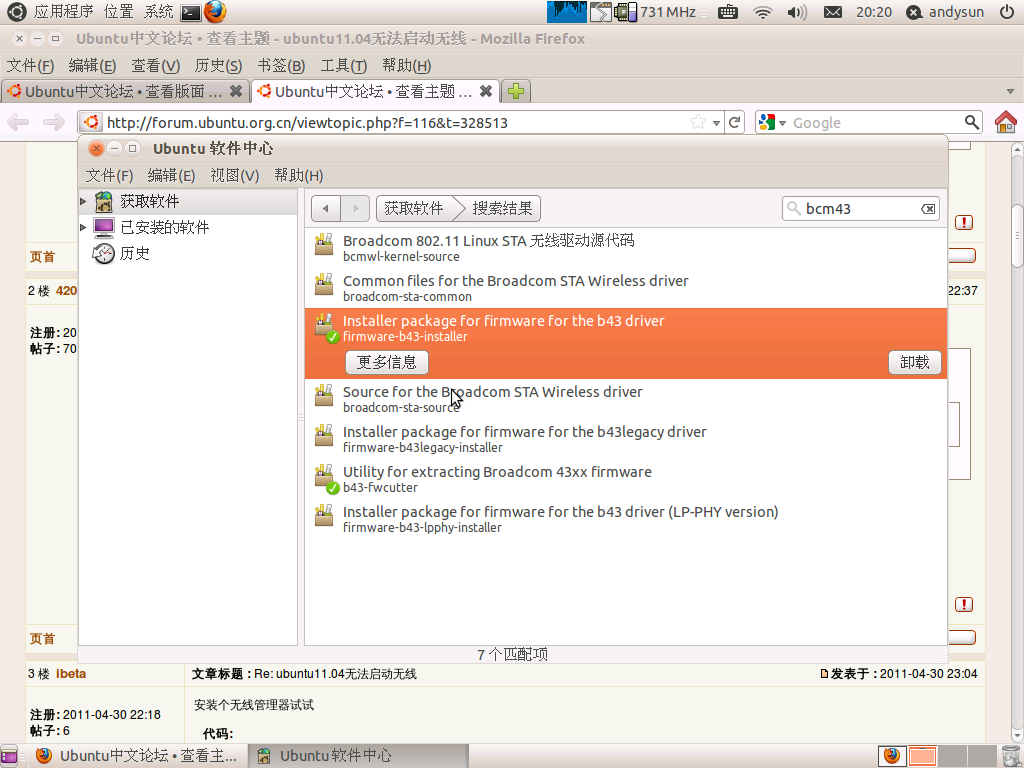Click the Firefox search magnifier icon
This screenshot has width=1024, height=768.
click(972, 122)
